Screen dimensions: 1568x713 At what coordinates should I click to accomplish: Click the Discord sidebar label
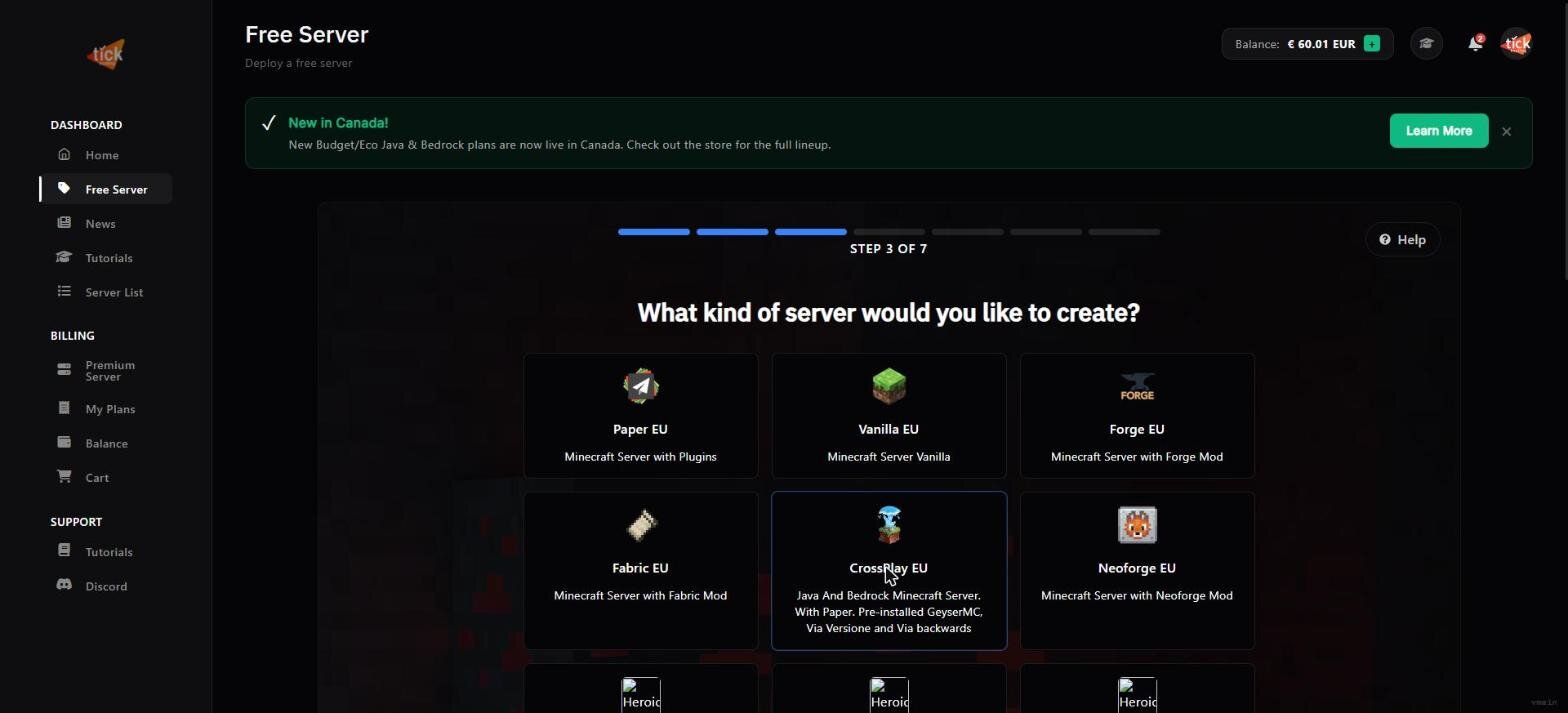(106, 586)
